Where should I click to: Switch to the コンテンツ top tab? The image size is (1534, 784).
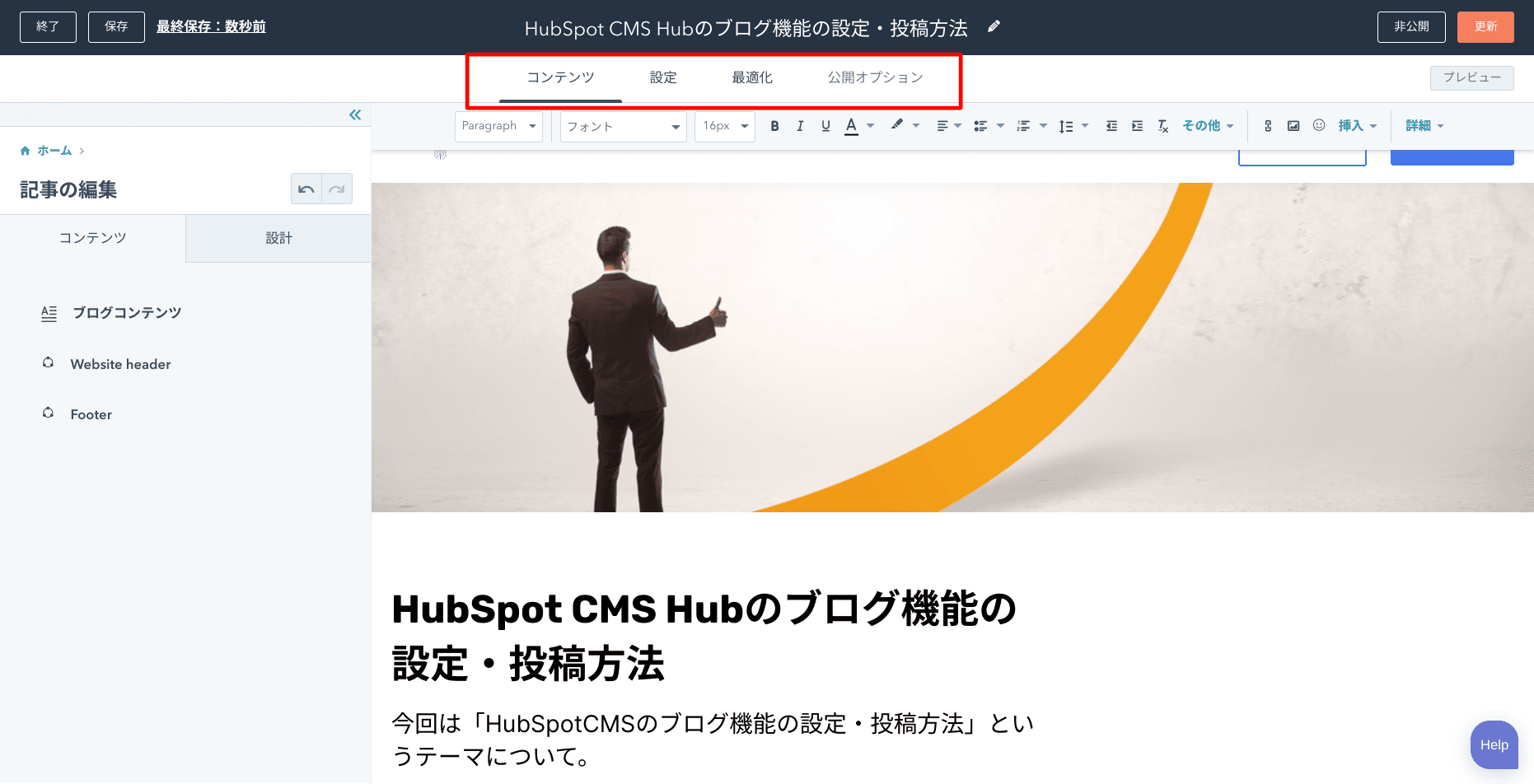coord(560,77)
